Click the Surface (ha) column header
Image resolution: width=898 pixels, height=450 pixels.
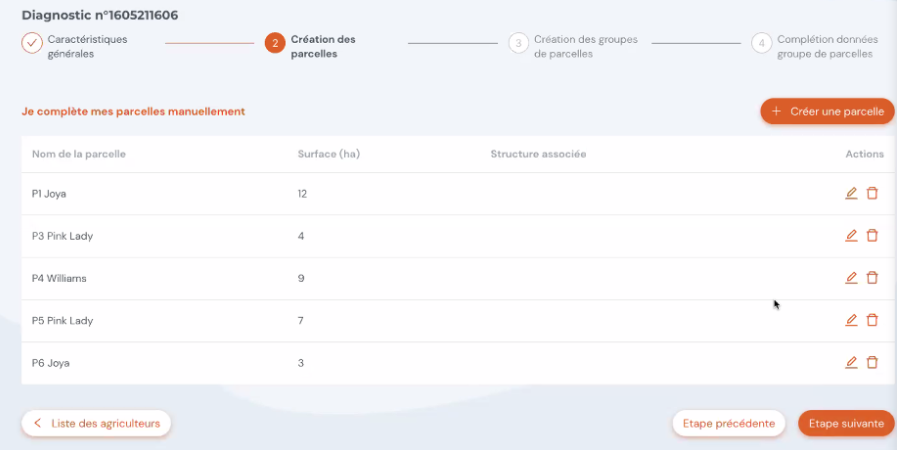329,154
